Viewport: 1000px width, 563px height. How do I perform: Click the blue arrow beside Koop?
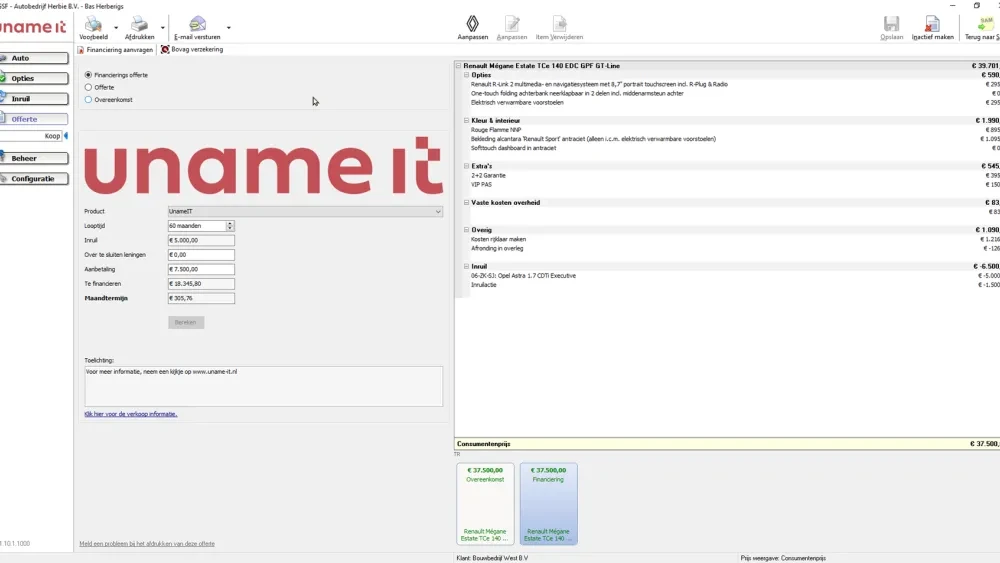[x=66, y=136]
